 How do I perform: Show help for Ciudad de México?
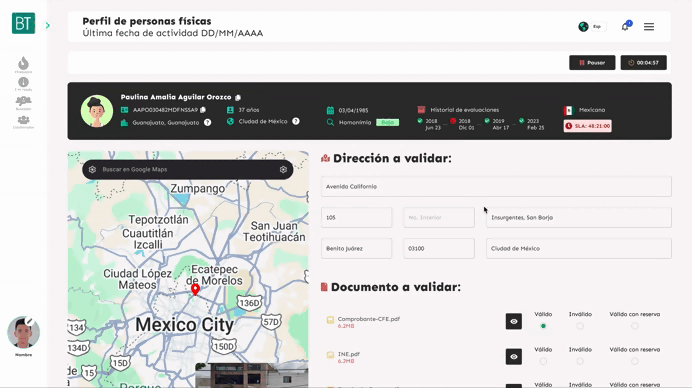coord(296,121)
